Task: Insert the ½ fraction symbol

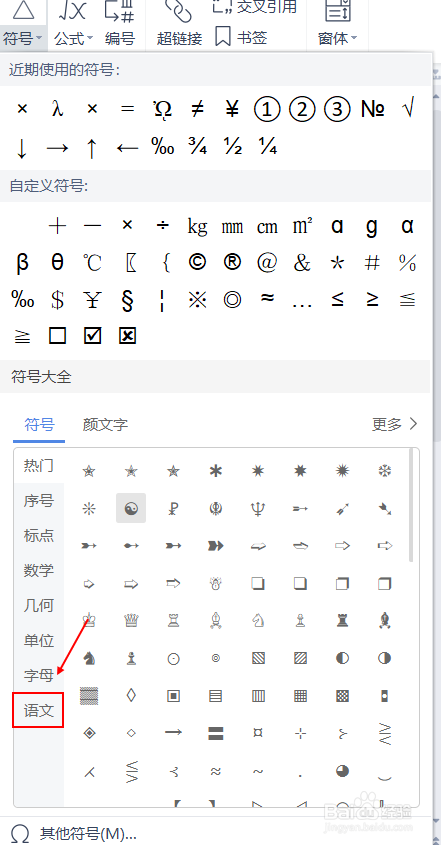Action: click(x=232, y=146)
